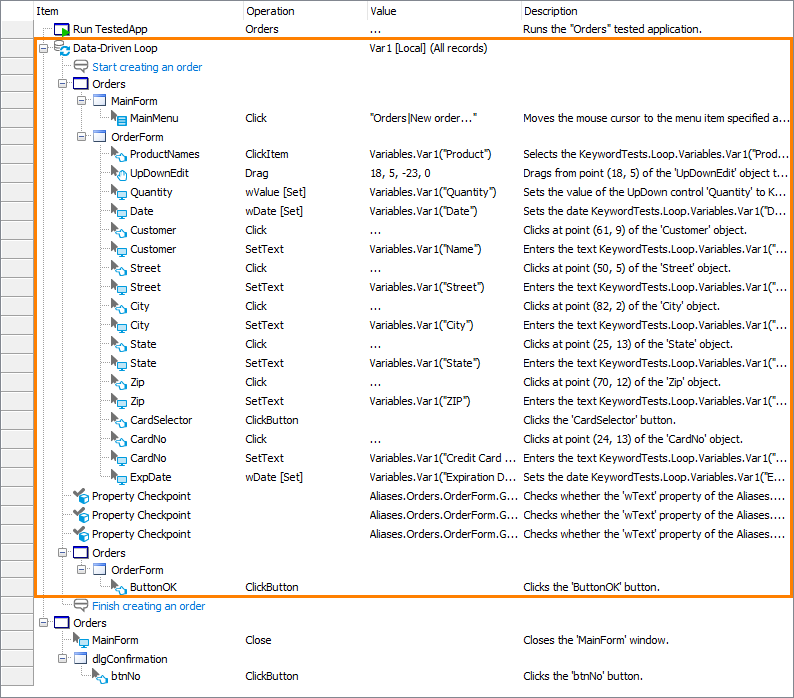Click the btnNo item icon
The image size is (794, 698).
pyautogui.click(x=100, y=676)
